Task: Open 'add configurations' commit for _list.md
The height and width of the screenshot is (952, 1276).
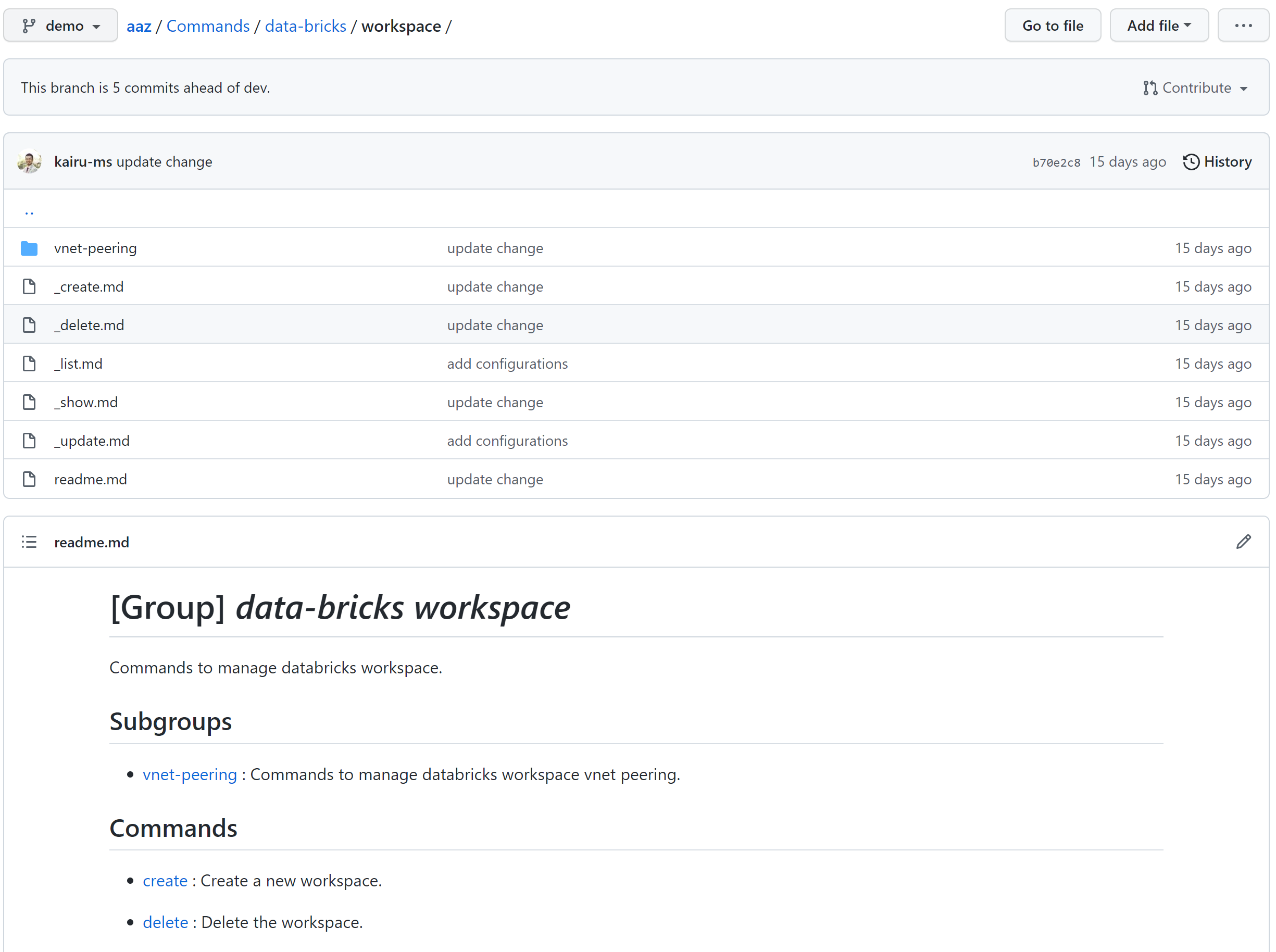Action: coord(507,364)
